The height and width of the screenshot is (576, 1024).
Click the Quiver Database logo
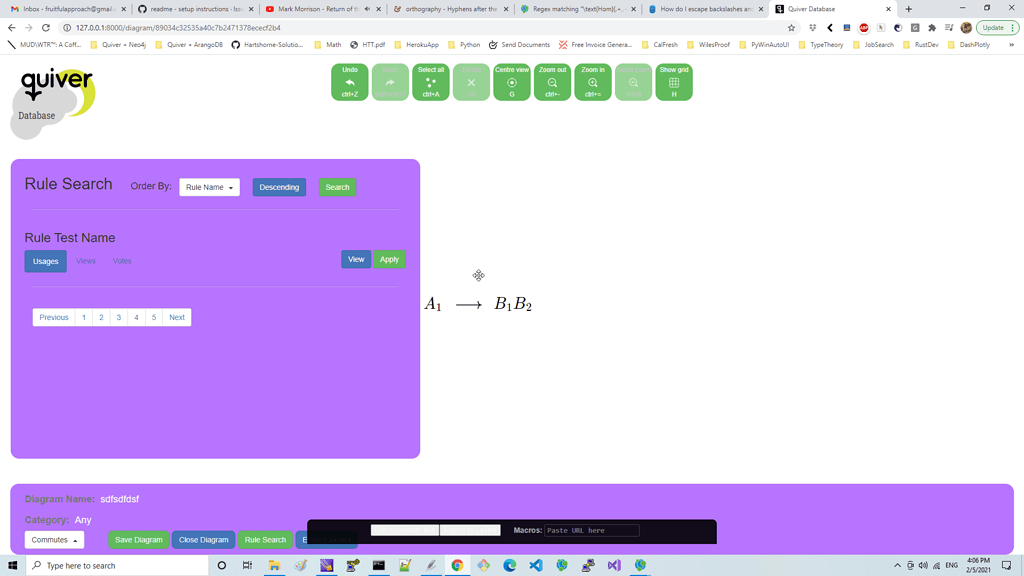[56, 95]
